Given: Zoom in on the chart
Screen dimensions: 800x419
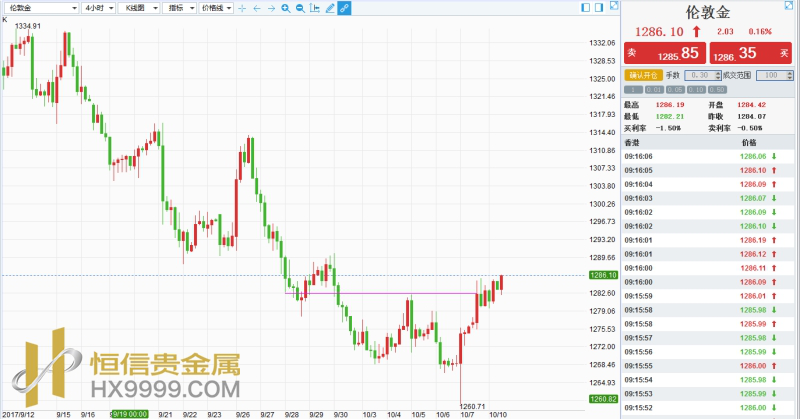Looking at the screenshot, I should [286, 8].
